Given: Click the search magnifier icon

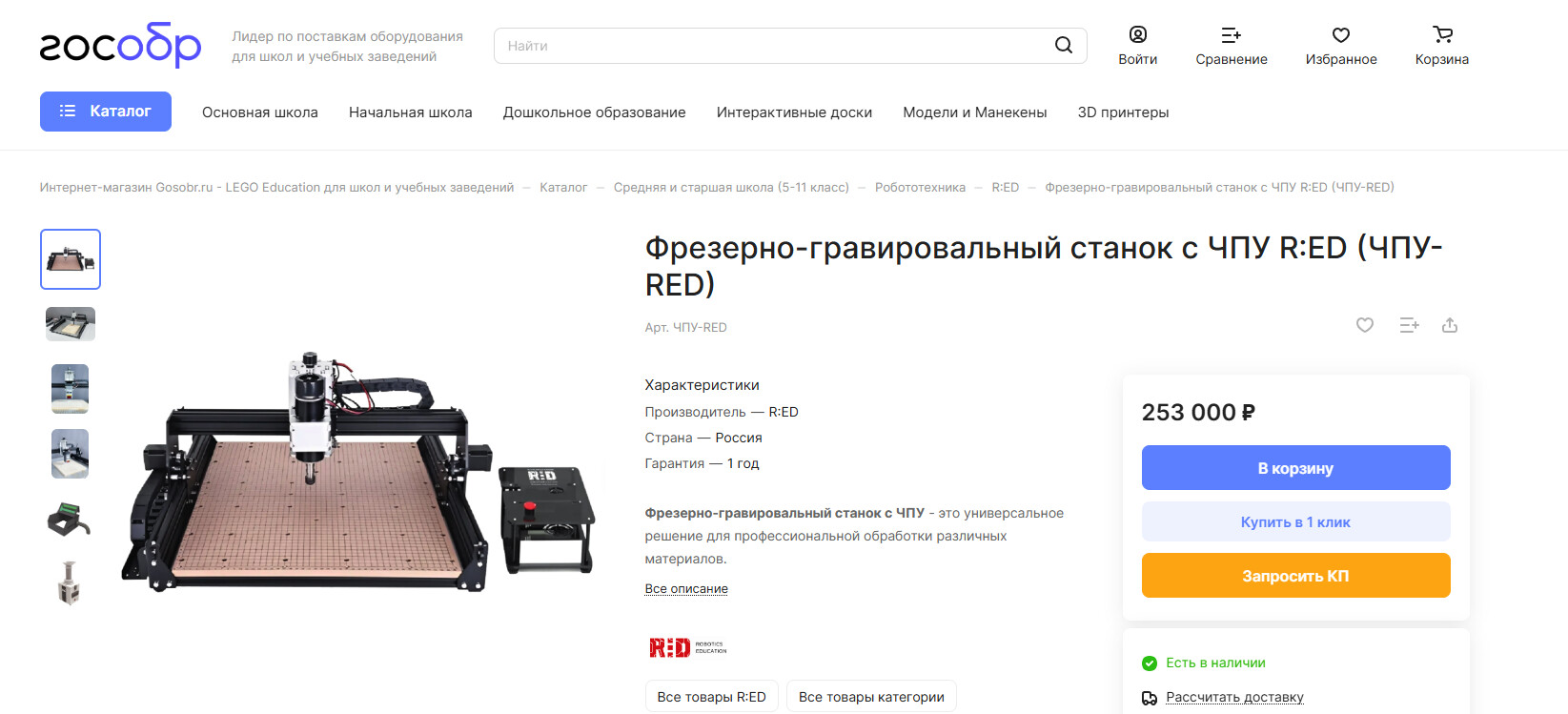Looking at the screenshot, I should coord(1064,45).
